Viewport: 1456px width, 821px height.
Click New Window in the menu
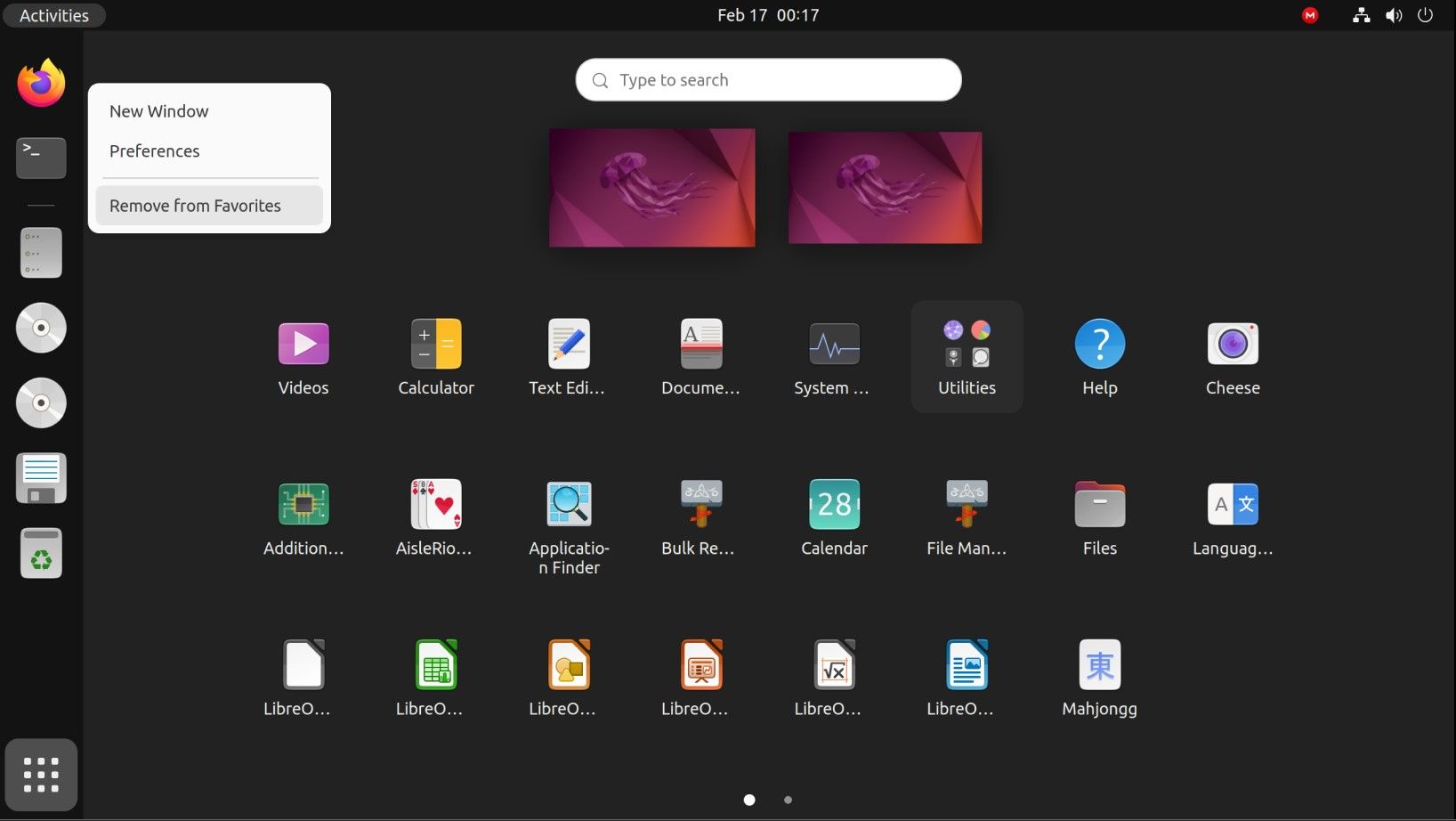(158, 110)
